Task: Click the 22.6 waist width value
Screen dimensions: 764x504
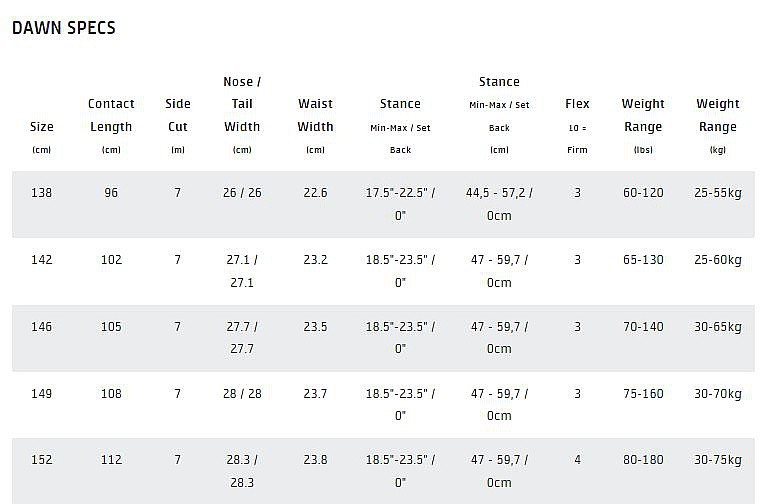Action: click(x=315, y=193)
